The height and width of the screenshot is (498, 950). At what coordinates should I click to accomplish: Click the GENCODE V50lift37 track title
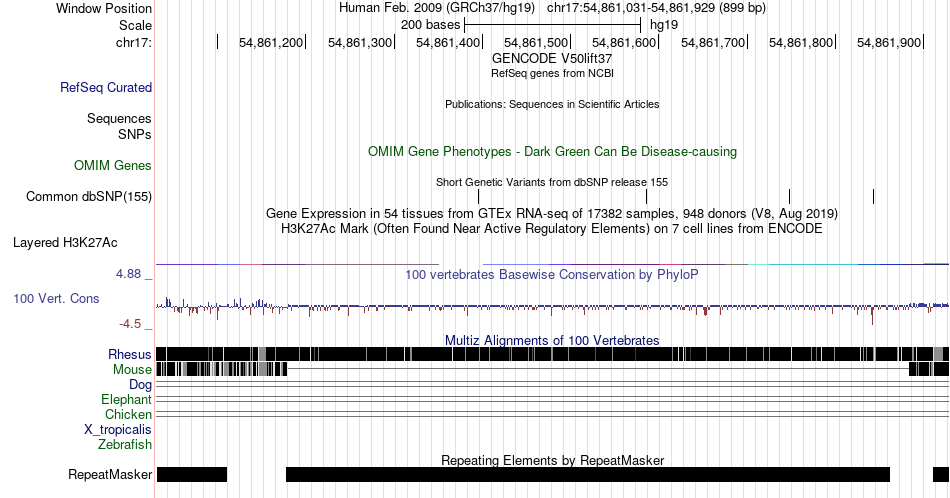[552, 59]
